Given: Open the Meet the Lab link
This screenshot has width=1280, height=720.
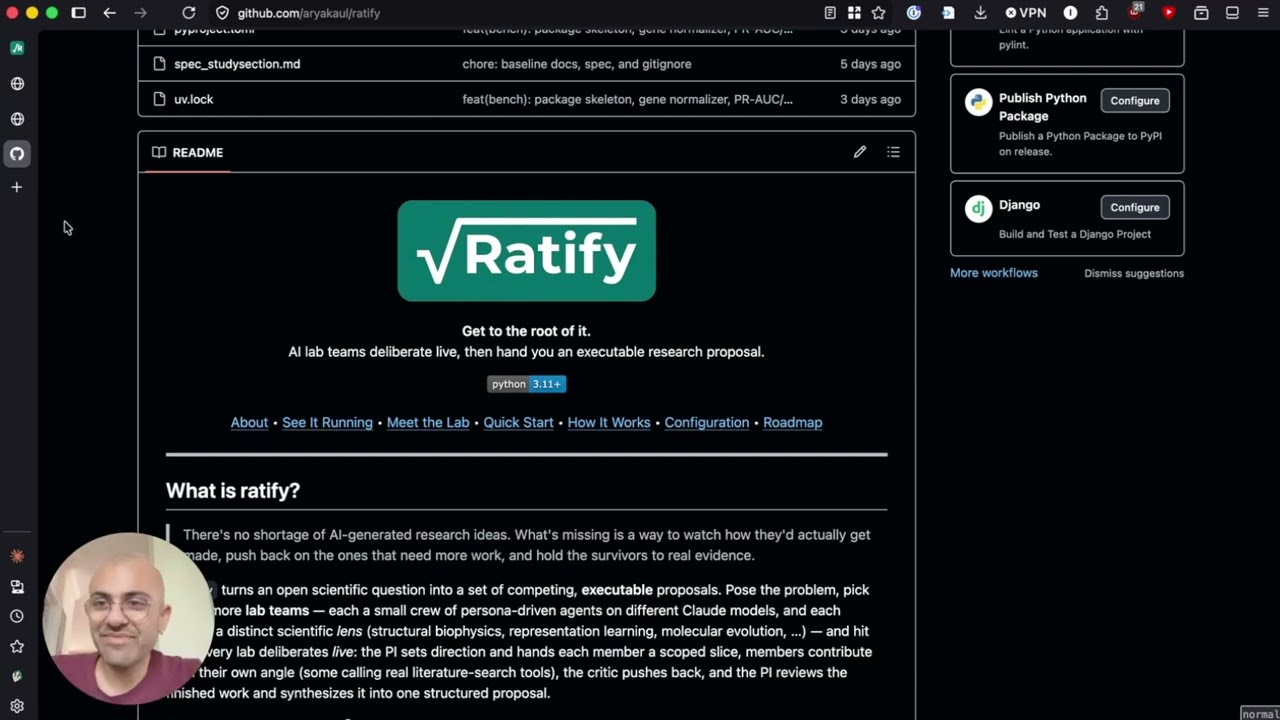Looking at the screenshot, I should pyautogui.click(x=428, y=422).
